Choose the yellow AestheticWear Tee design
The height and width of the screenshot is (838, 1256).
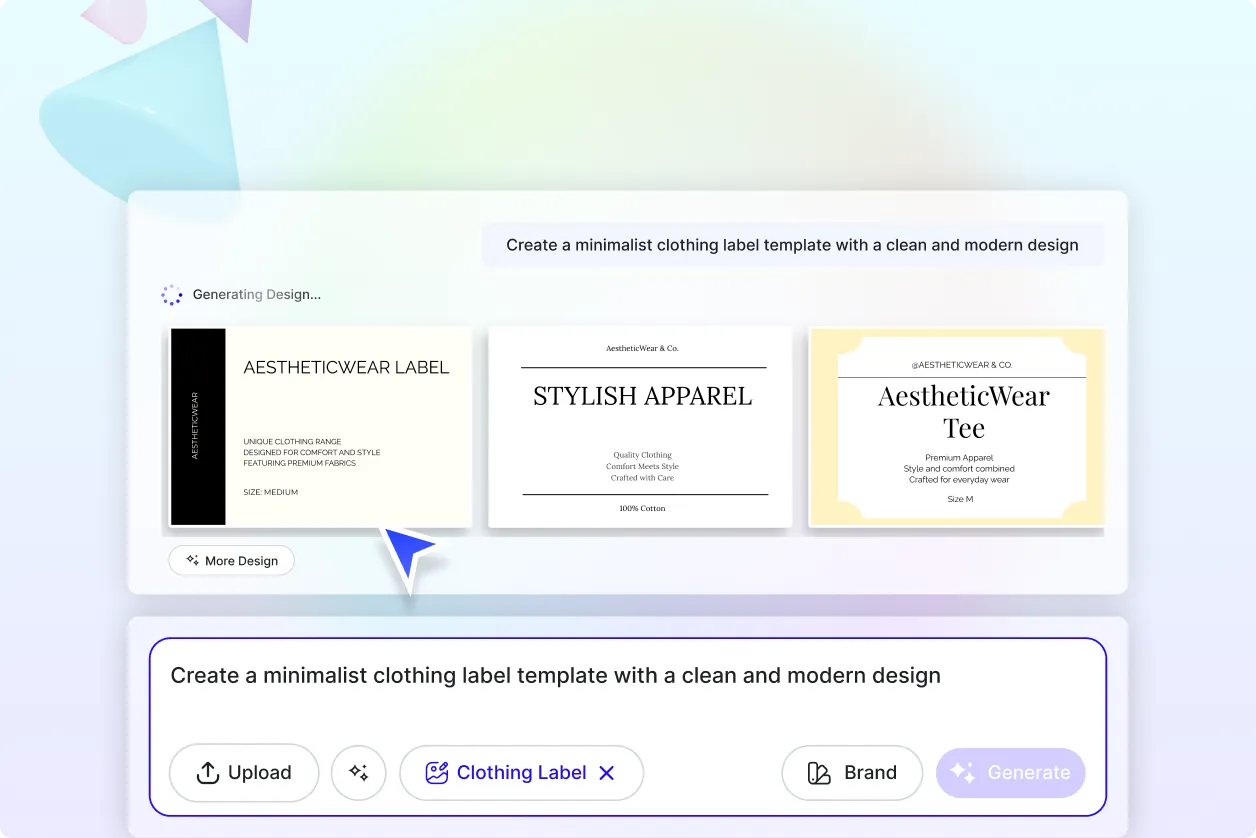pyautogui.click(x=956, y=427)
